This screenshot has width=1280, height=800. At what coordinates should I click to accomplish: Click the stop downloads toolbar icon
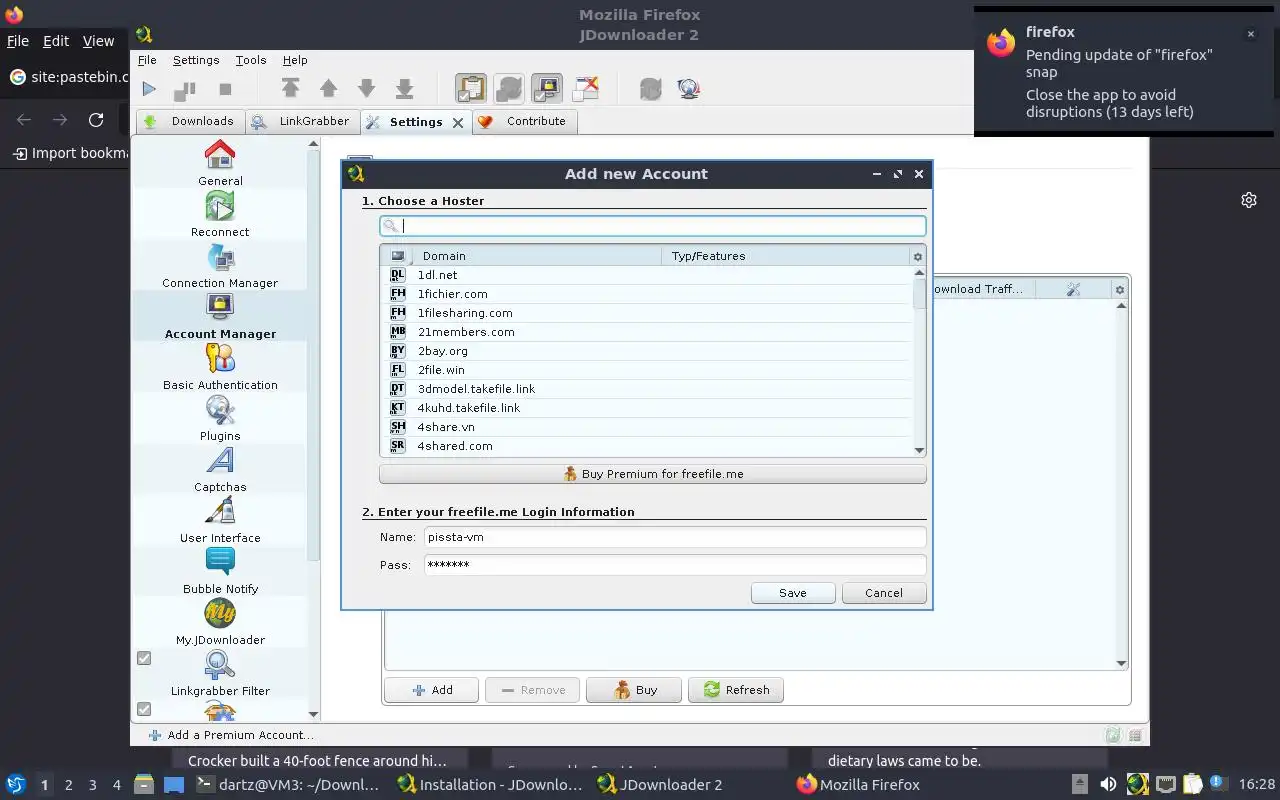click(225, 89)
